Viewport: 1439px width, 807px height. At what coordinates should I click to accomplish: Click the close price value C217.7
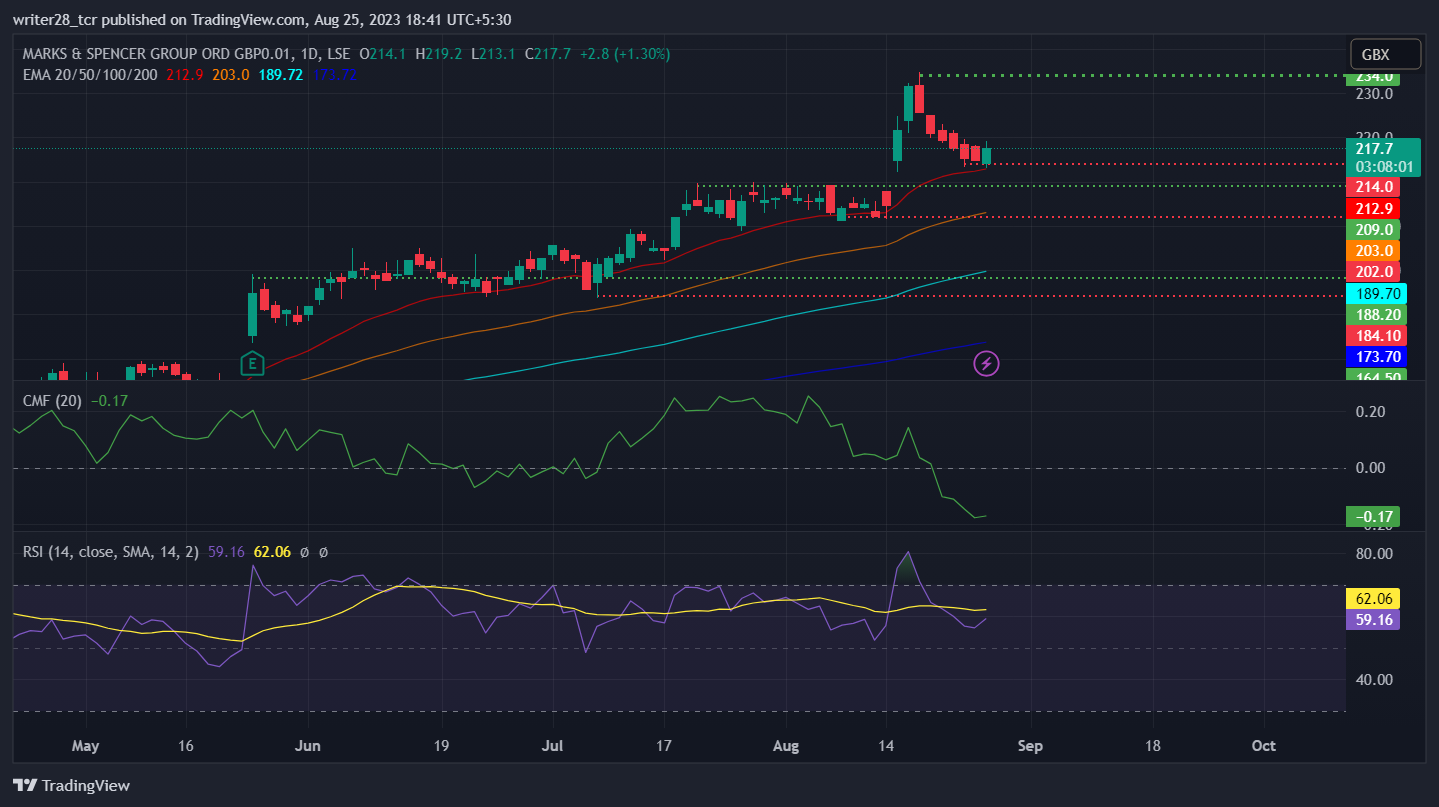pos(548,54)
